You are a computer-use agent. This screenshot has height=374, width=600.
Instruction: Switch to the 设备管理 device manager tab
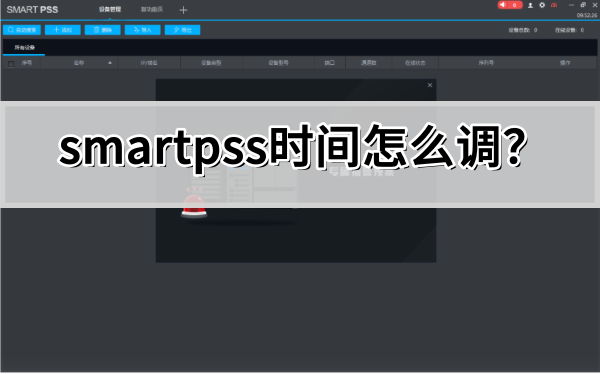[110, 9]
